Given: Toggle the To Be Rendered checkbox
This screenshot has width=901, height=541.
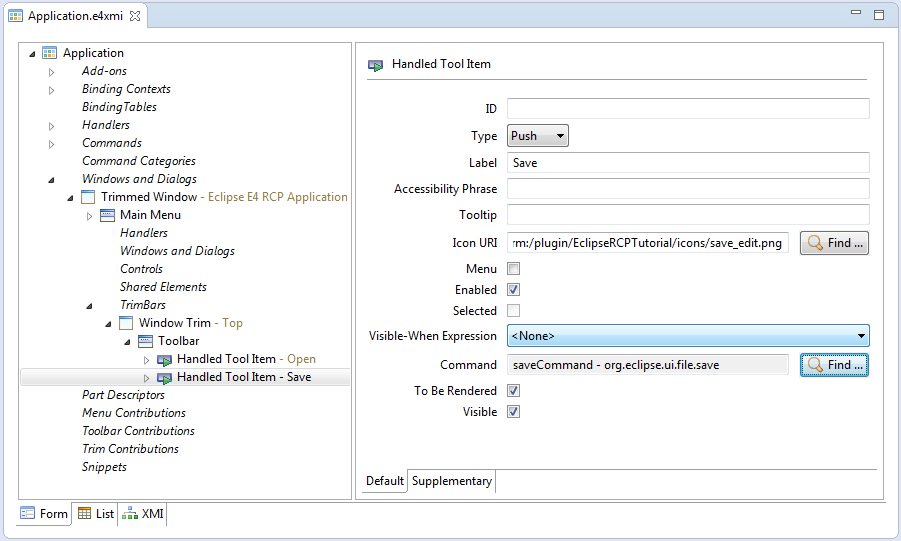Looking at the screenshot, I should coord(514,391).
